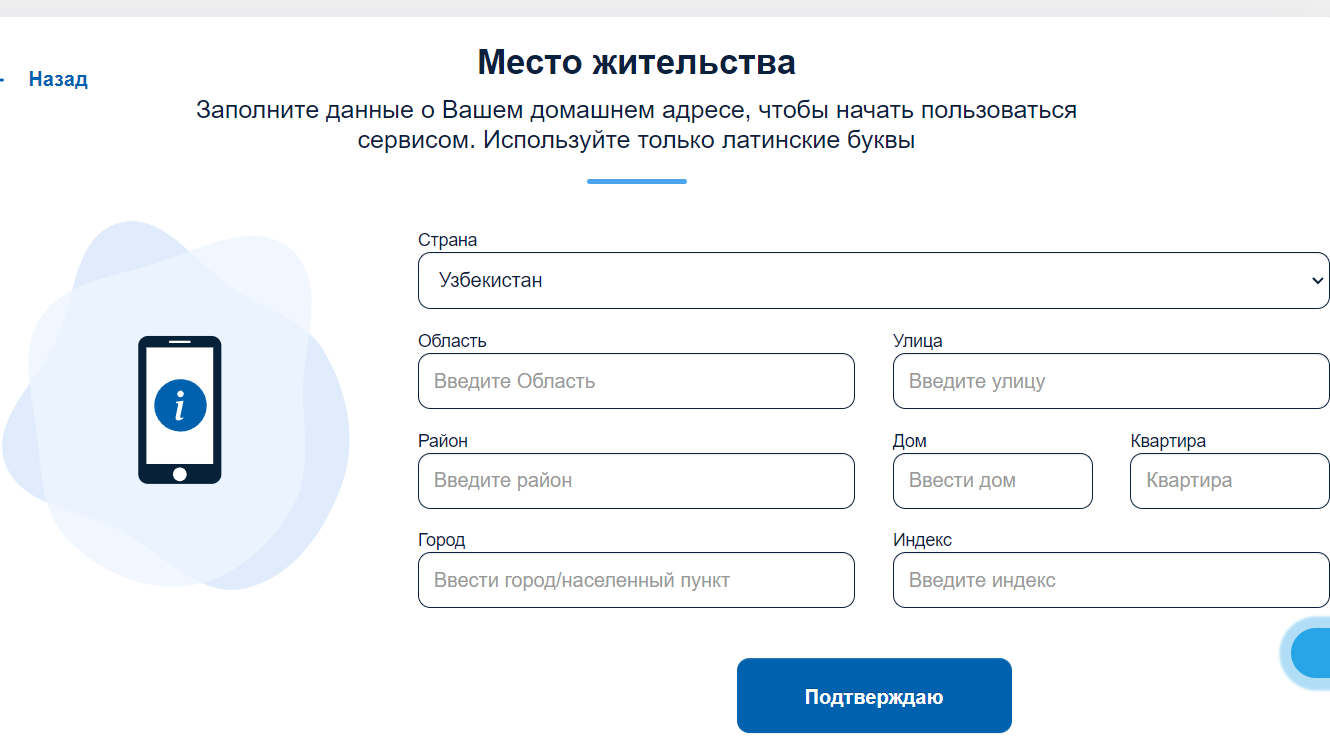Focus the Квартира apartment field

(x=1230, y=481)
